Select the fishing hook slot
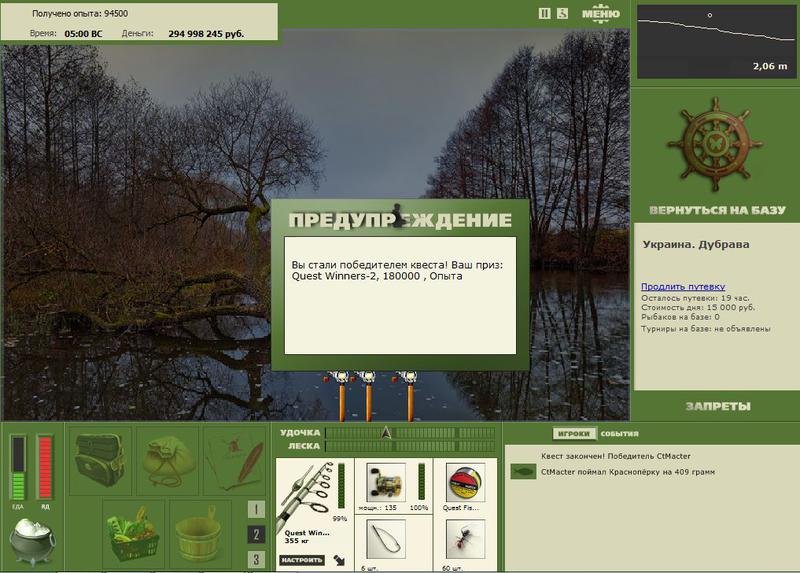Viewport: 800px width, 573px height. coord(386,539)
